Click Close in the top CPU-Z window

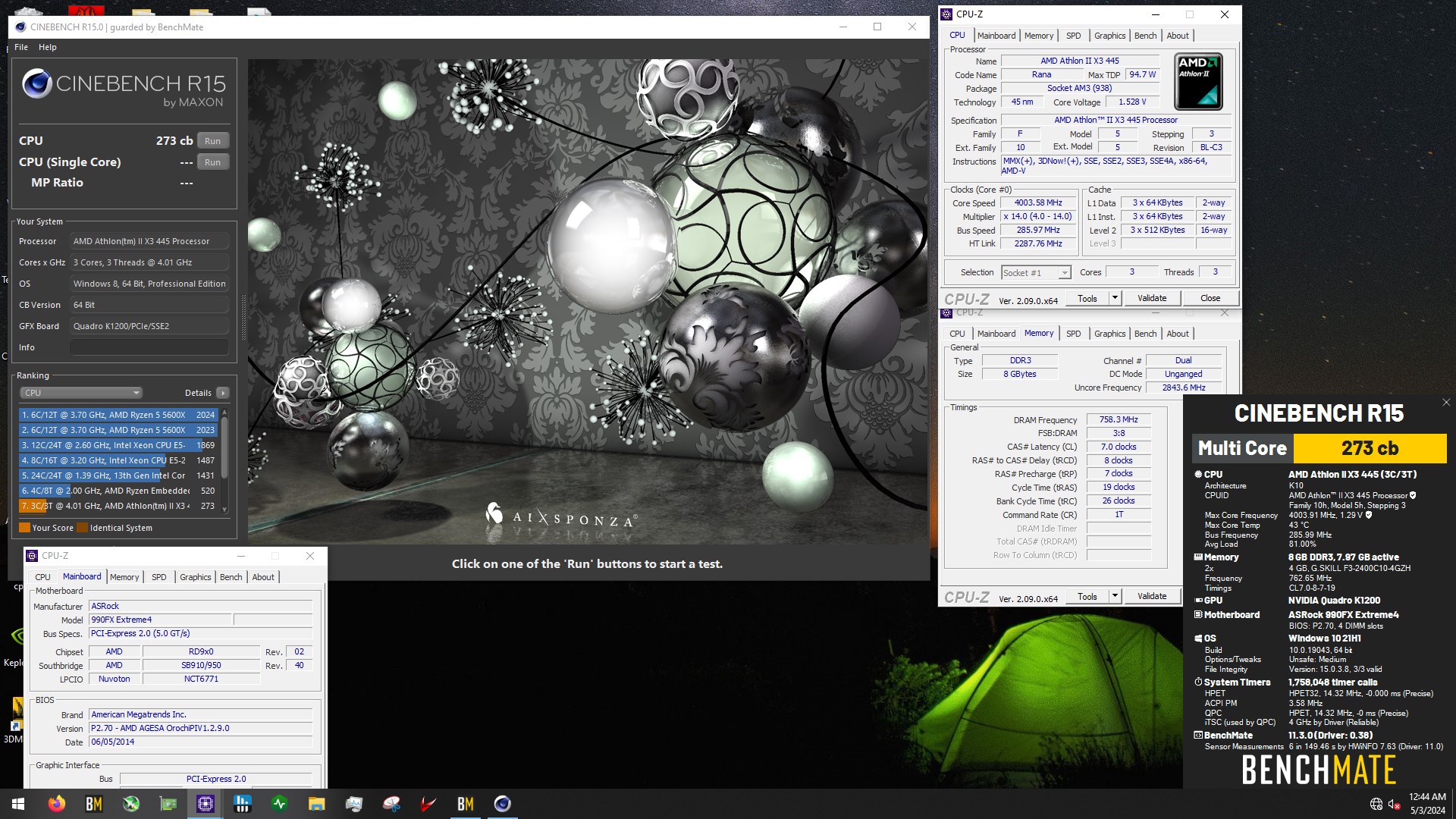click(1210, 298)
